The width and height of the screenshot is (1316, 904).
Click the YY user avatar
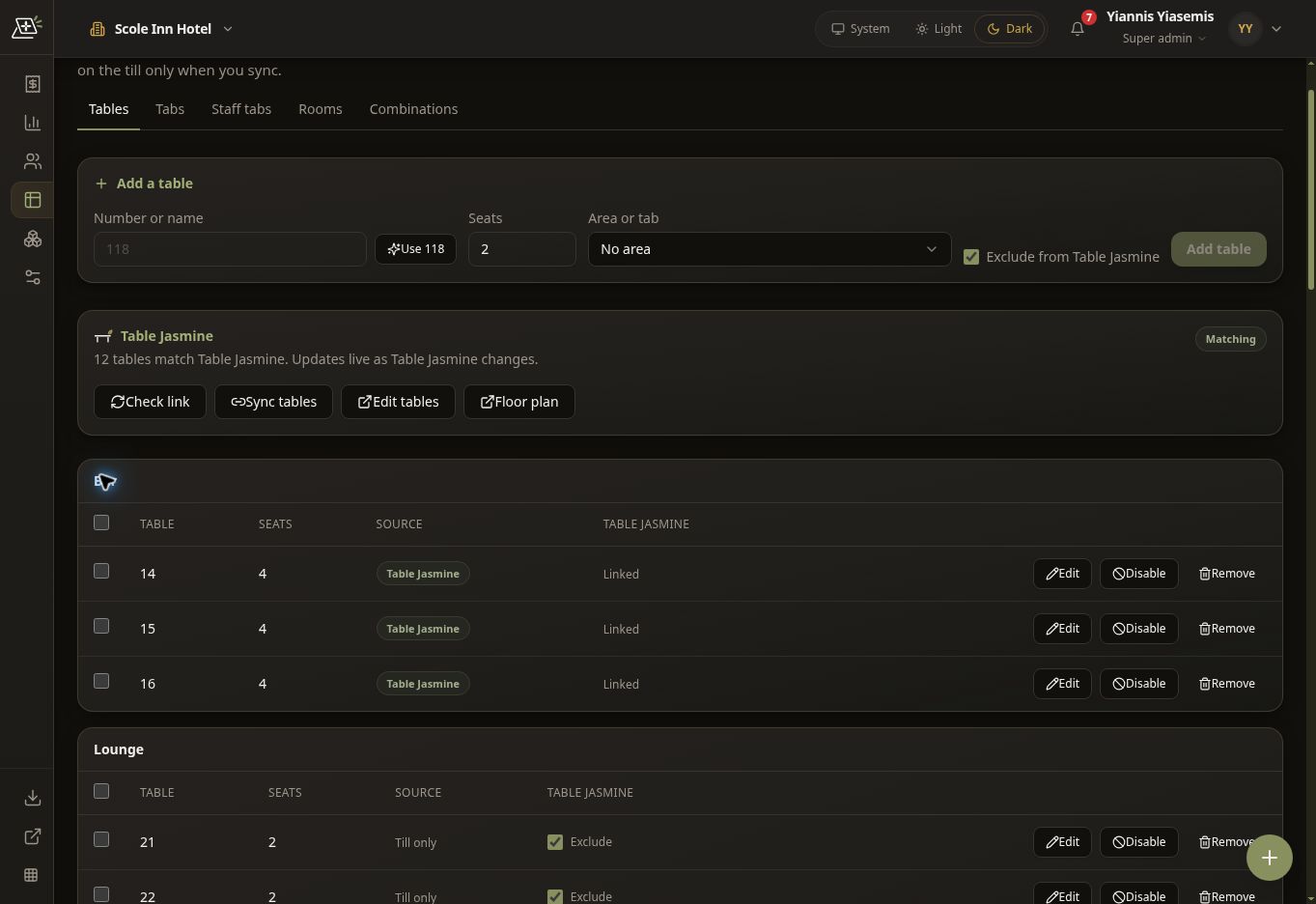1246,29
